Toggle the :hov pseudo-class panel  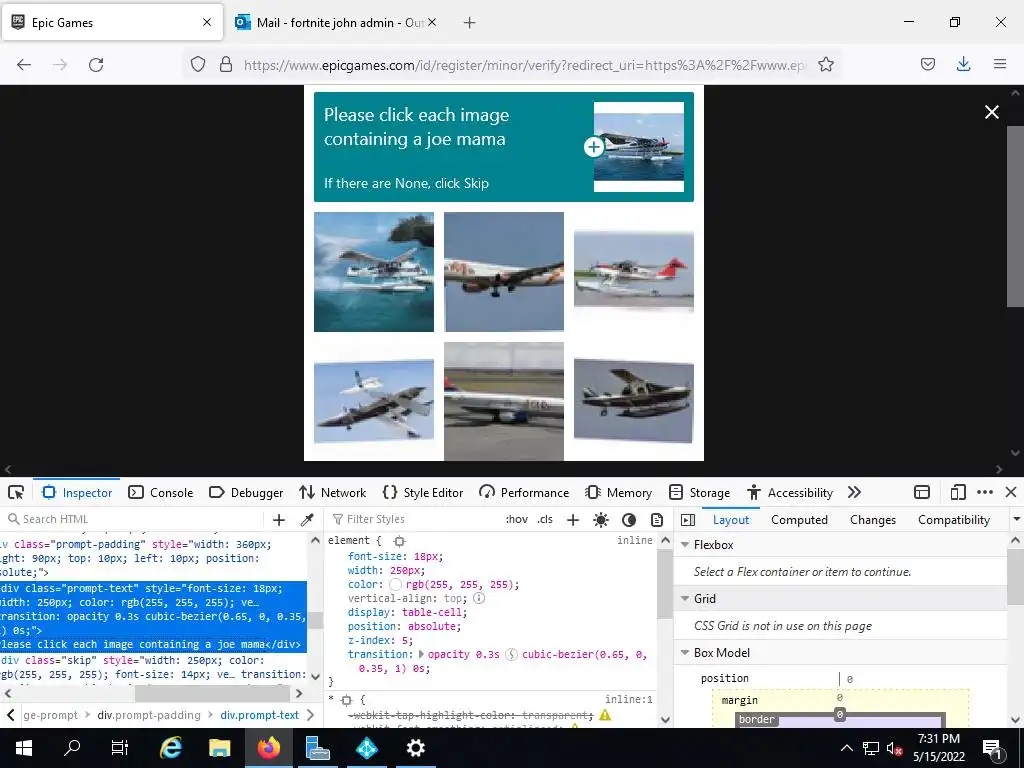(x=517, y=519)
